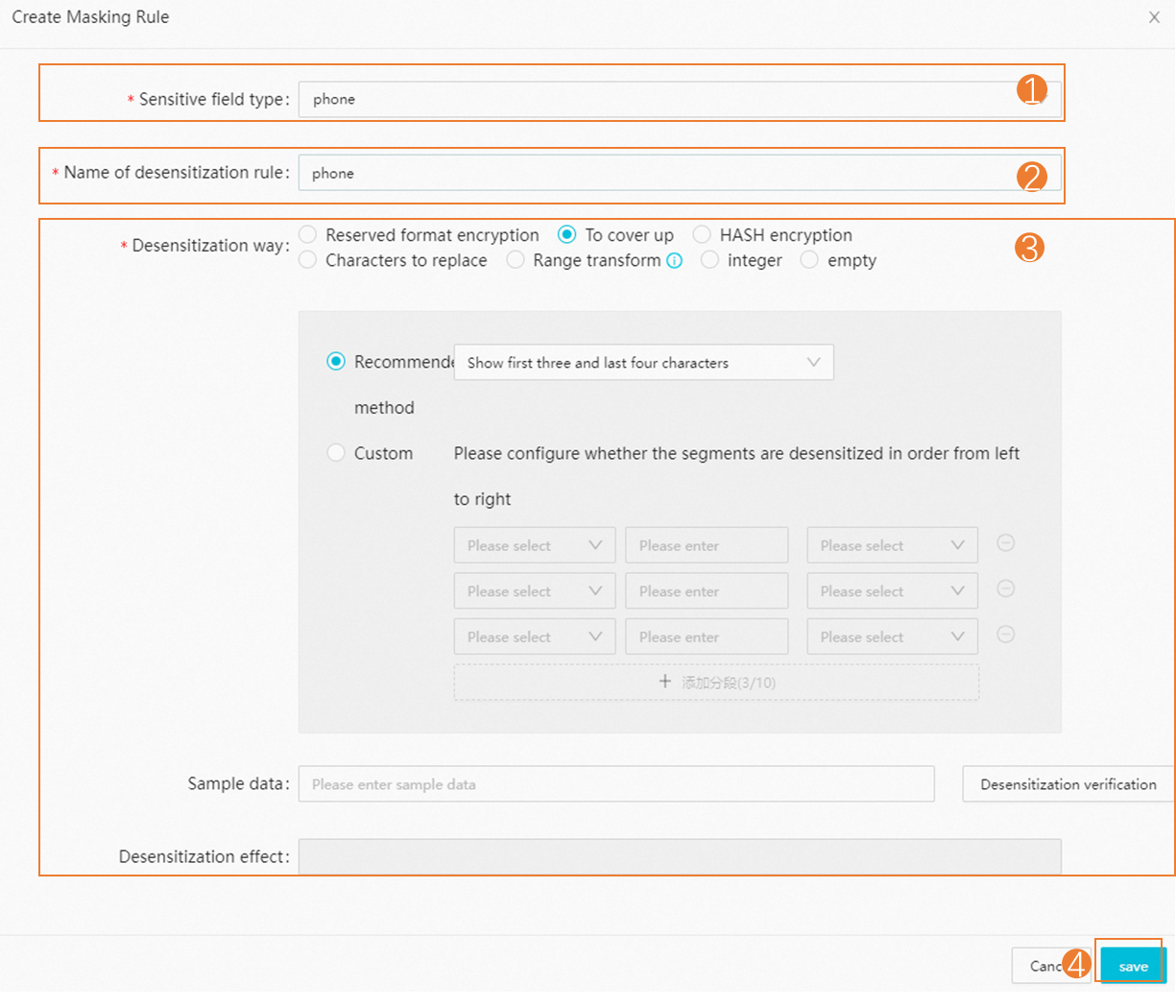This screenshot has height=1008, width=1176.
Task: Remove the first segment row with minus icon
Action: [x=1005, y=542]
